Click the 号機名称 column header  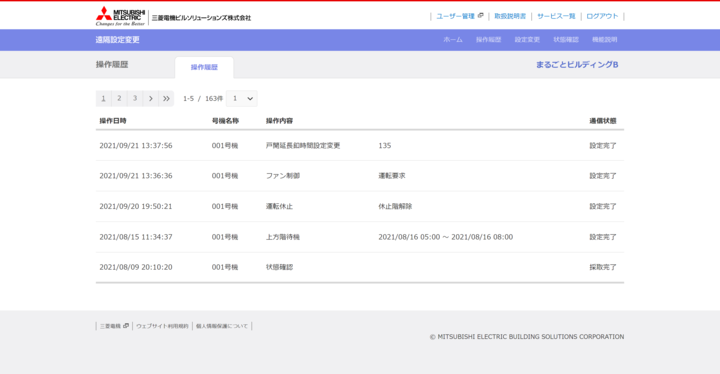tap(225, 121)
